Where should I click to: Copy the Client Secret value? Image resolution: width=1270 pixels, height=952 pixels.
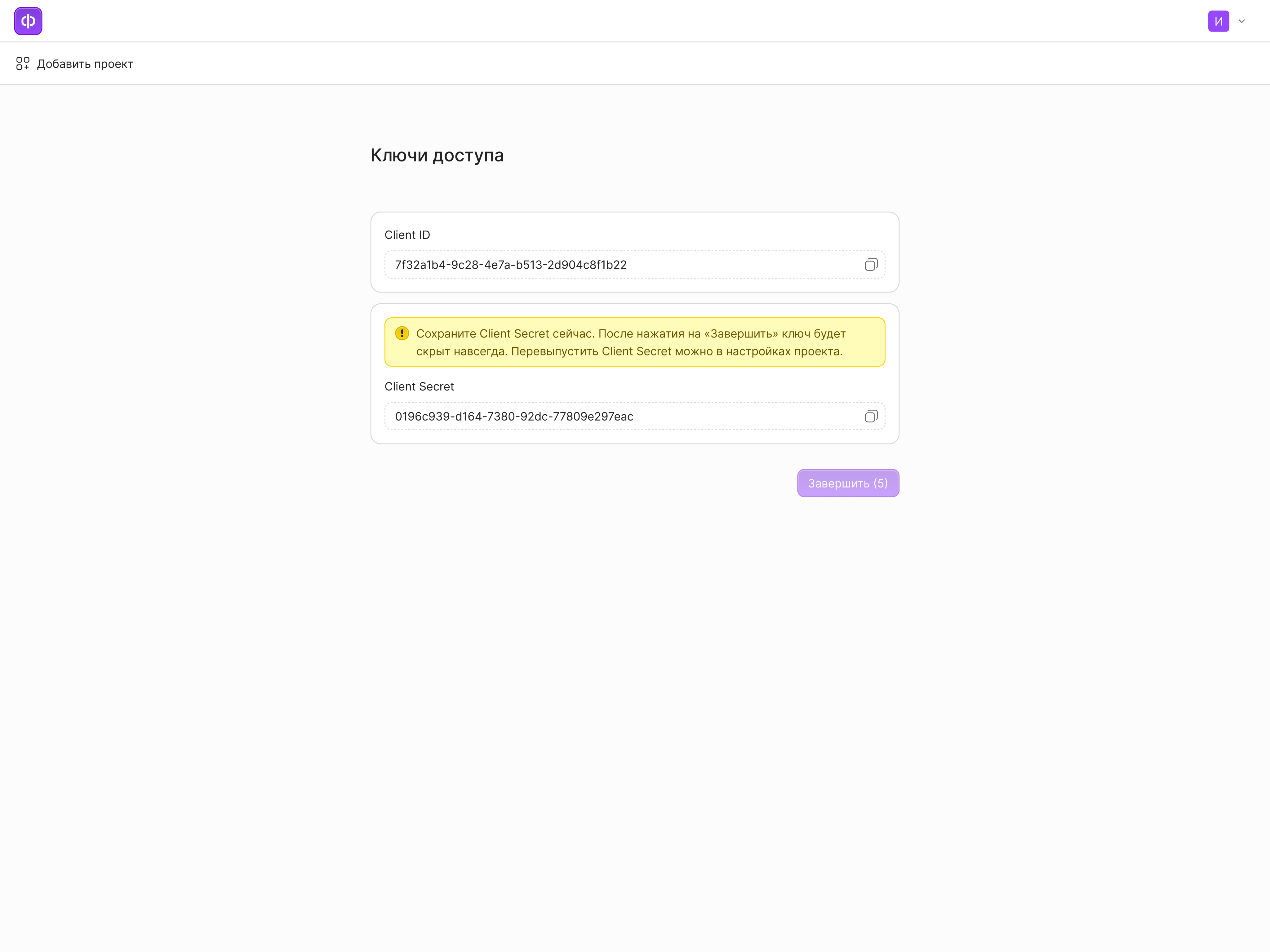point(871,416)
